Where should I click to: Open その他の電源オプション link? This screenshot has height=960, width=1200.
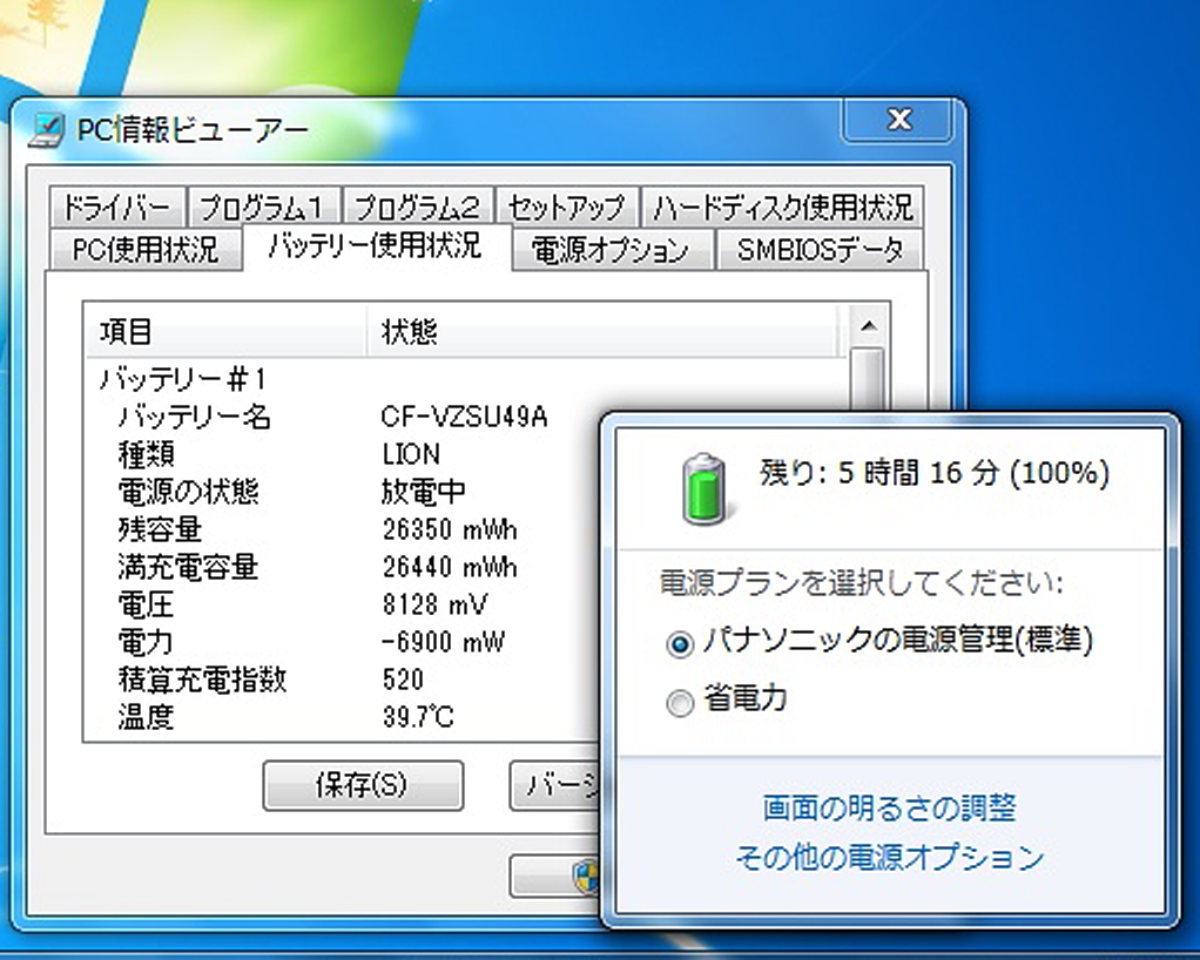[892, 857]
